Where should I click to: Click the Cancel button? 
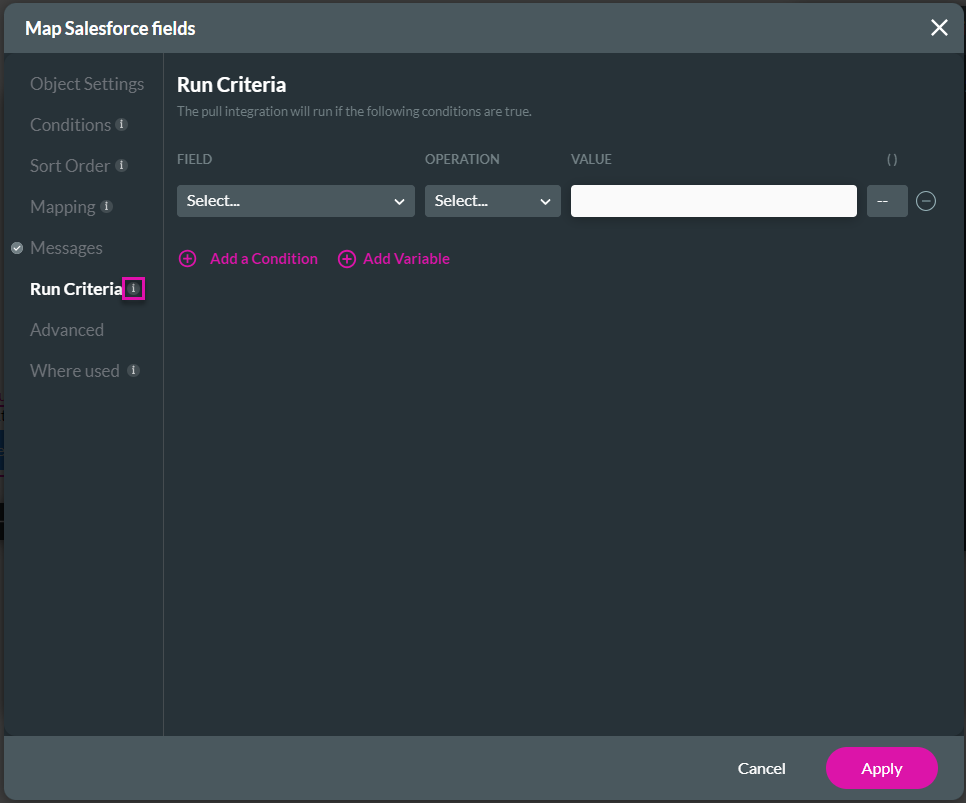point(761,768)
